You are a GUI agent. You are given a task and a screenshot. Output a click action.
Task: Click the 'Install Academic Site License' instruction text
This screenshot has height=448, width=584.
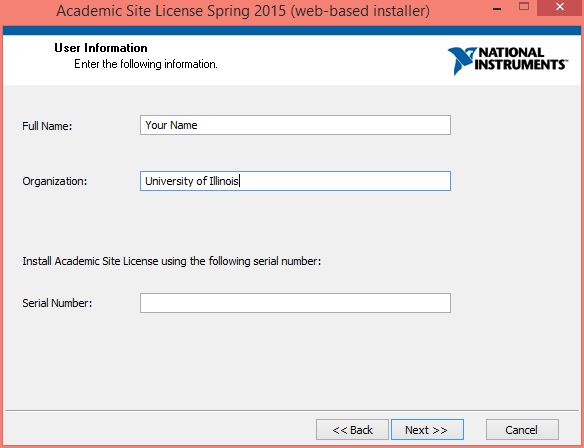(x=171, y=261)
